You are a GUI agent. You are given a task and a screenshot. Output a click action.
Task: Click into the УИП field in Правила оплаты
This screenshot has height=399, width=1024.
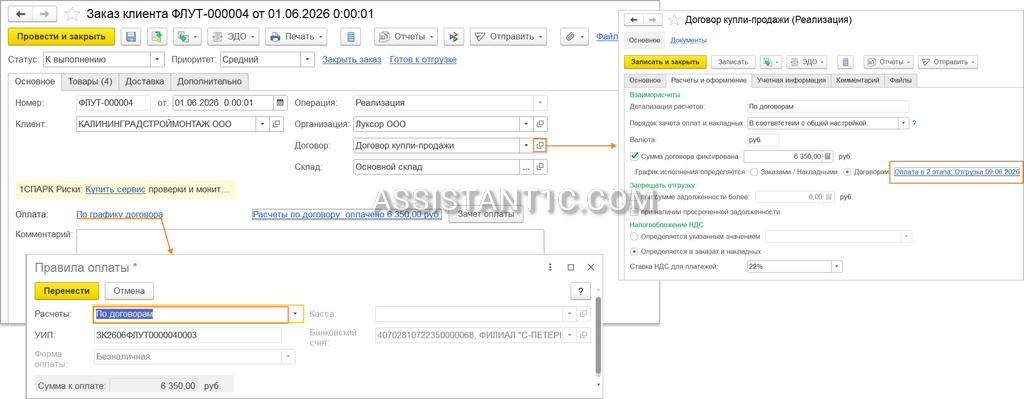(x=187, y=335)
